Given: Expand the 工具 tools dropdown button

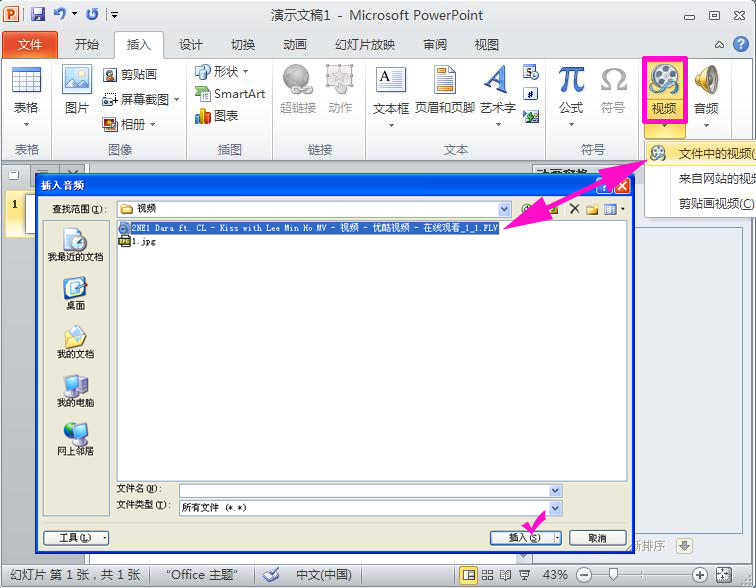Looking at the screenshot, I should pyautogui.click(x=76, y=538).
